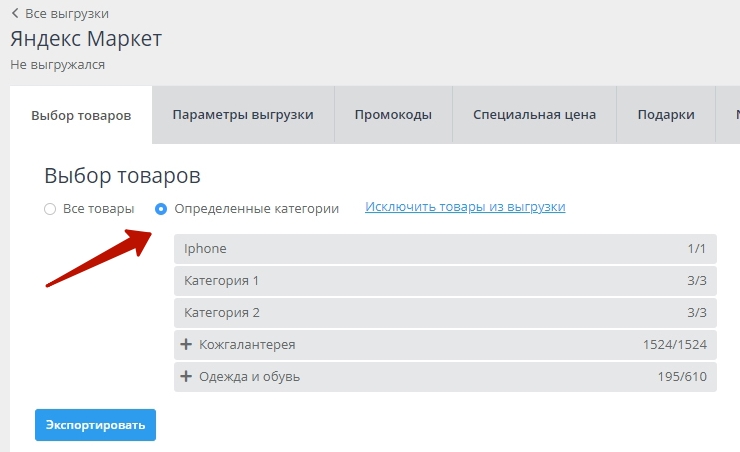Click the 195/610 count in Одежда row
Screen dimensions: 740x452
pyautogui.click(x=682, y=377)
